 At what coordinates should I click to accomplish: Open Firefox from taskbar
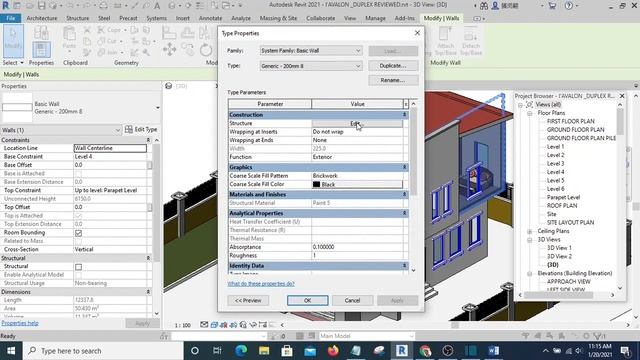pyautogui.click(x=333, y=351)
